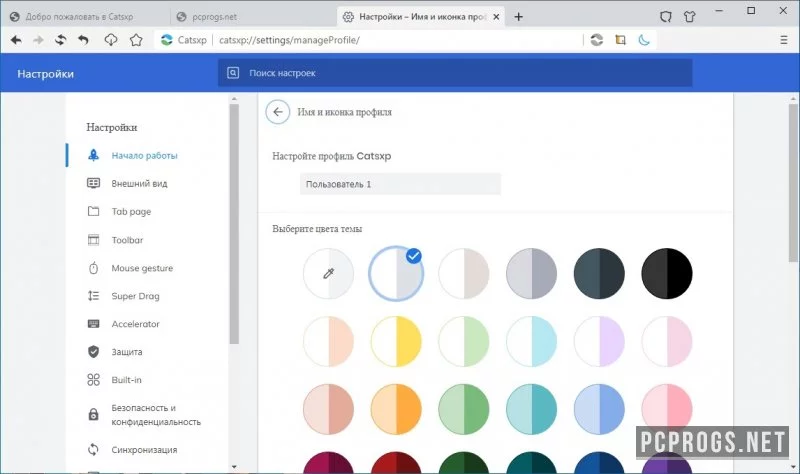Close the Настройки tab
Viewport: 800px width, 474px height.
496,17
